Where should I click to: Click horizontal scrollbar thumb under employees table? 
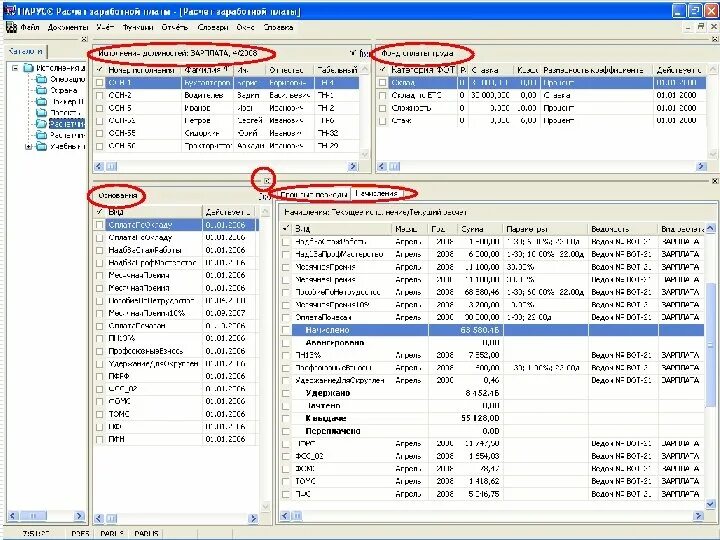(112, 166)
